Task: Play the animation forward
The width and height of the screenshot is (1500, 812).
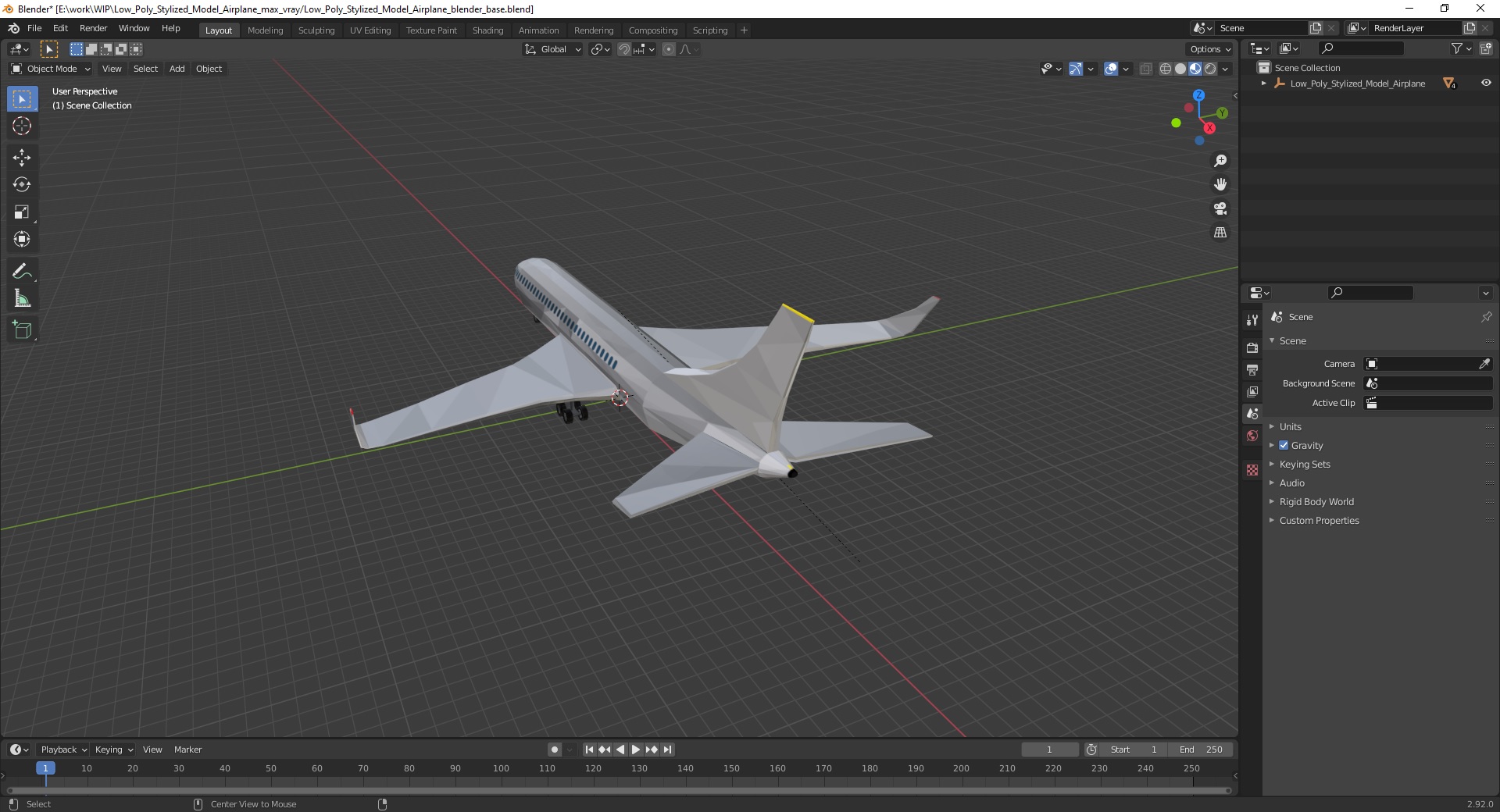Action: 636,750
